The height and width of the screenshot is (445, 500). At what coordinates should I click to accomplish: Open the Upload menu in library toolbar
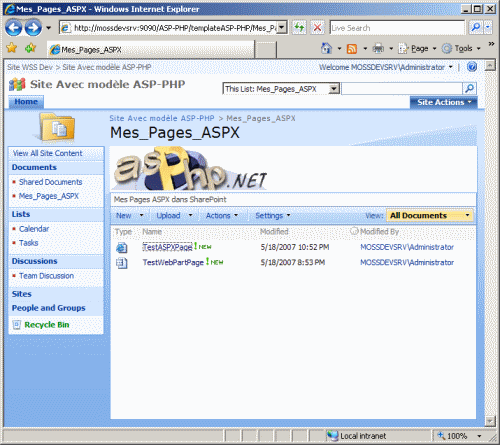(174, 216)
